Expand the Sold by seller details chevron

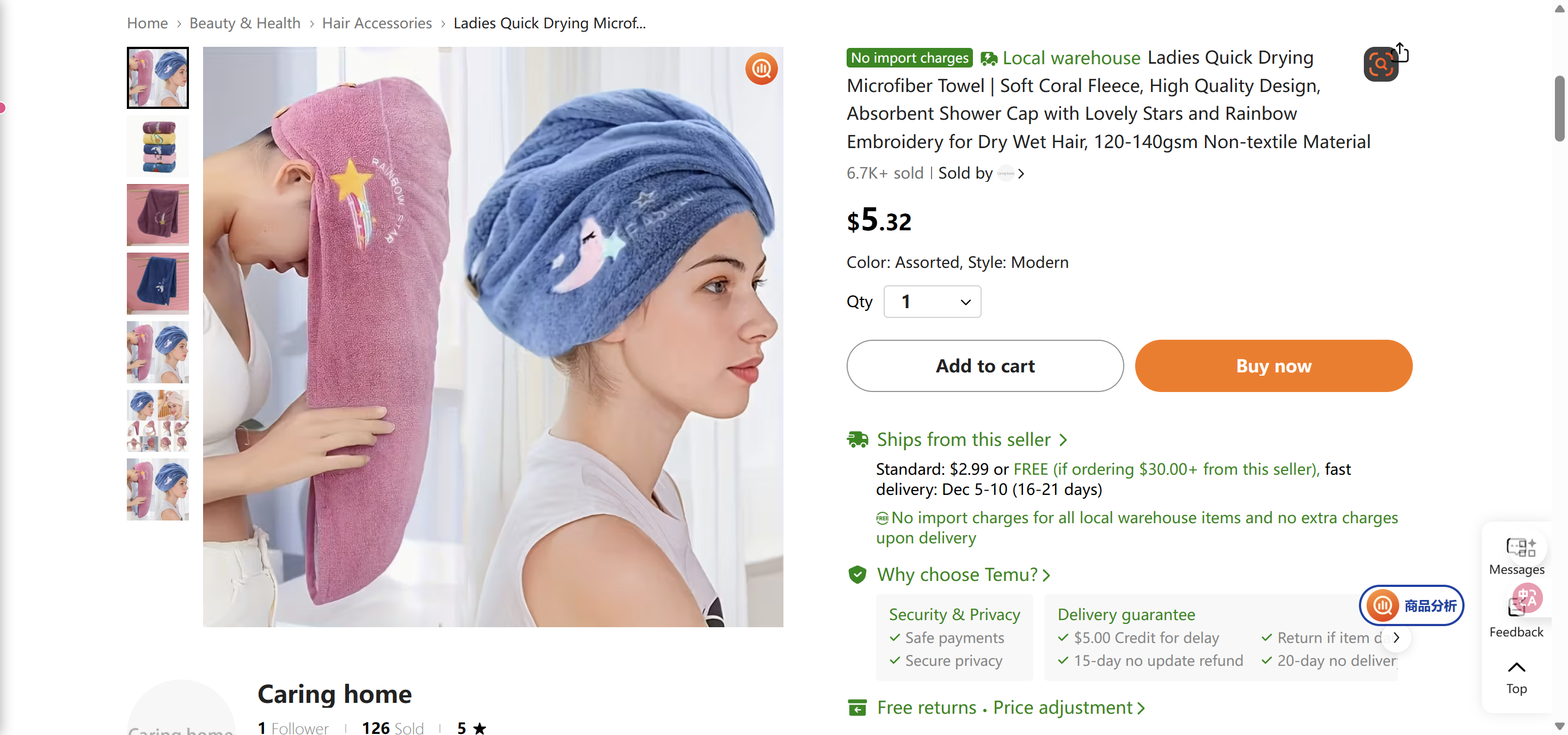point(1021,174)
